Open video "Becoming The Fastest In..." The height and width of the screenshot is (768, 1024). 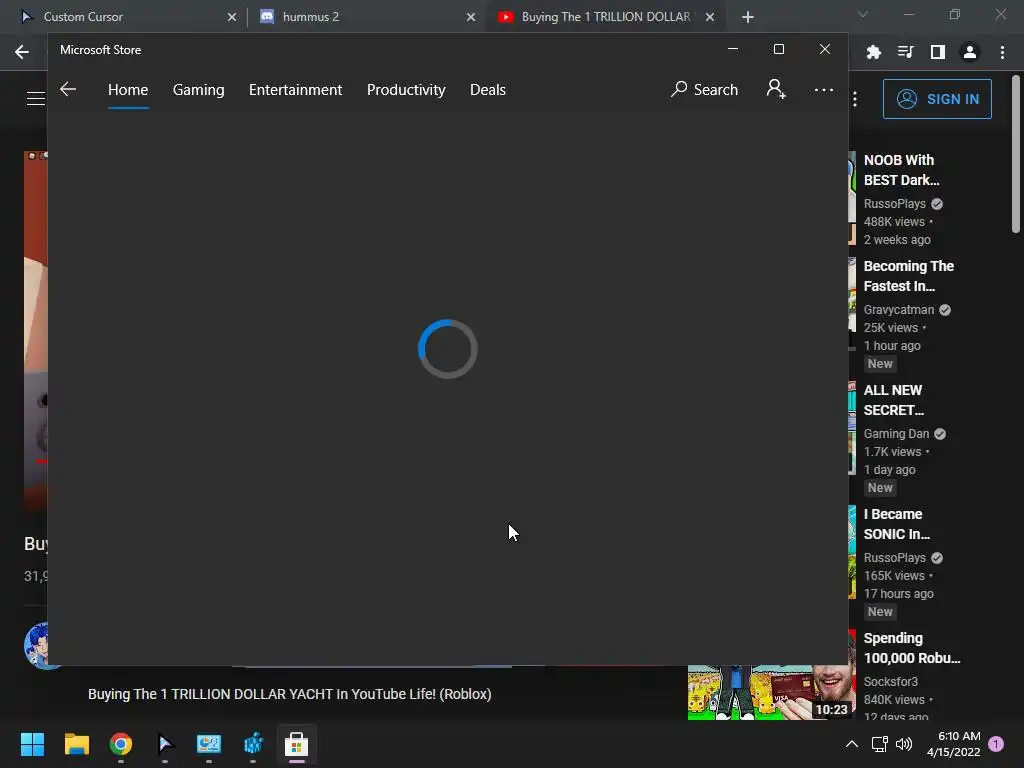point(908,276)
